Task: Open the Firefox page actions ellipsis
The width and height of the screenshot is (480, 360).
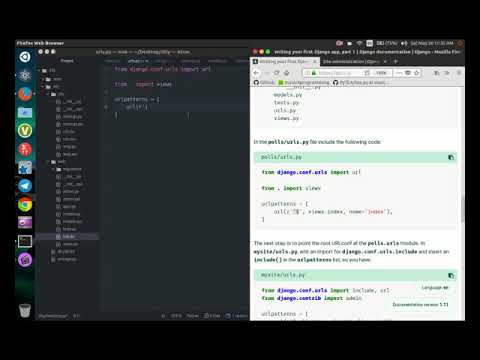Action: 399,73
